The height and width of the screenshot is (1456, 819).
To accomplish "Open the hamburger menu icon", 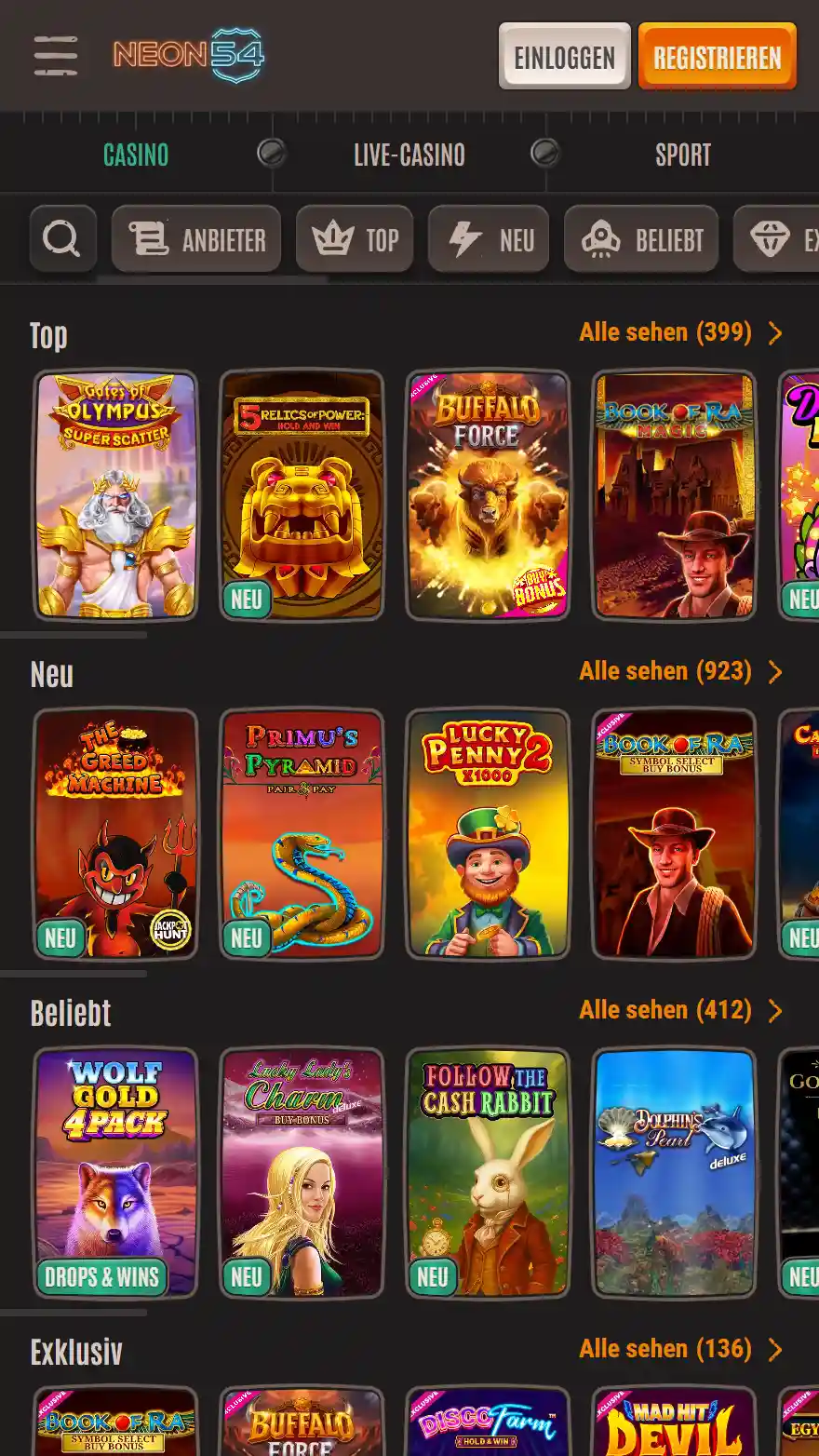I will tap(56, 56).
